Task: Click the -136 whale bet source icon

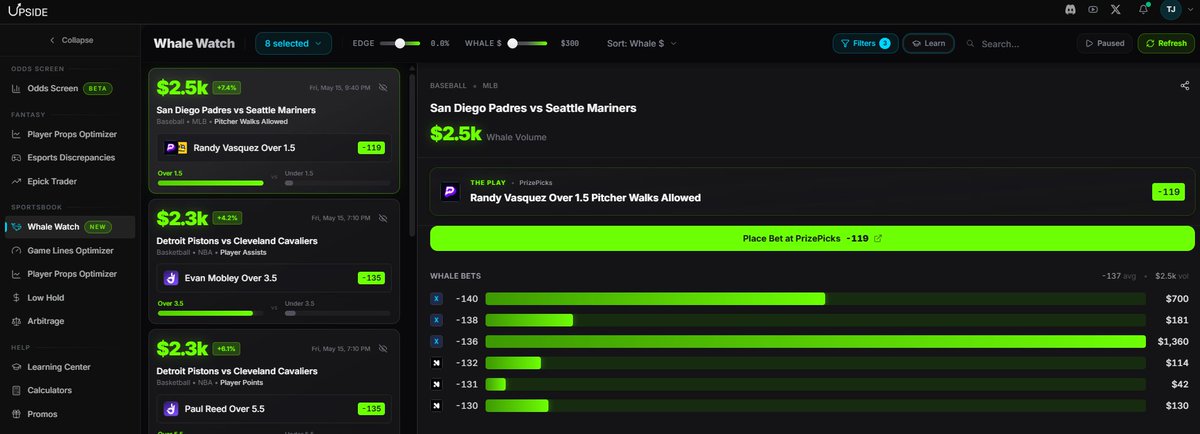Action: tap(436, 341)
